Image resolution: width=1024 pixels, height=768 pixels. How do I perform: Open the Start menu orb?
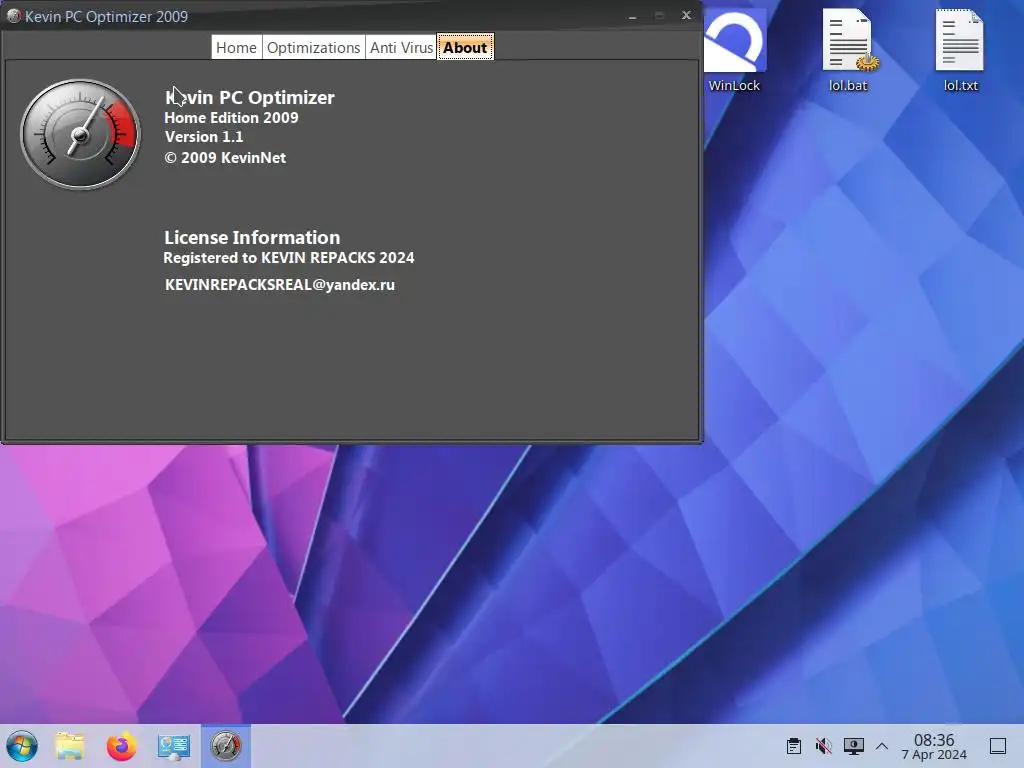click(22, 746)
